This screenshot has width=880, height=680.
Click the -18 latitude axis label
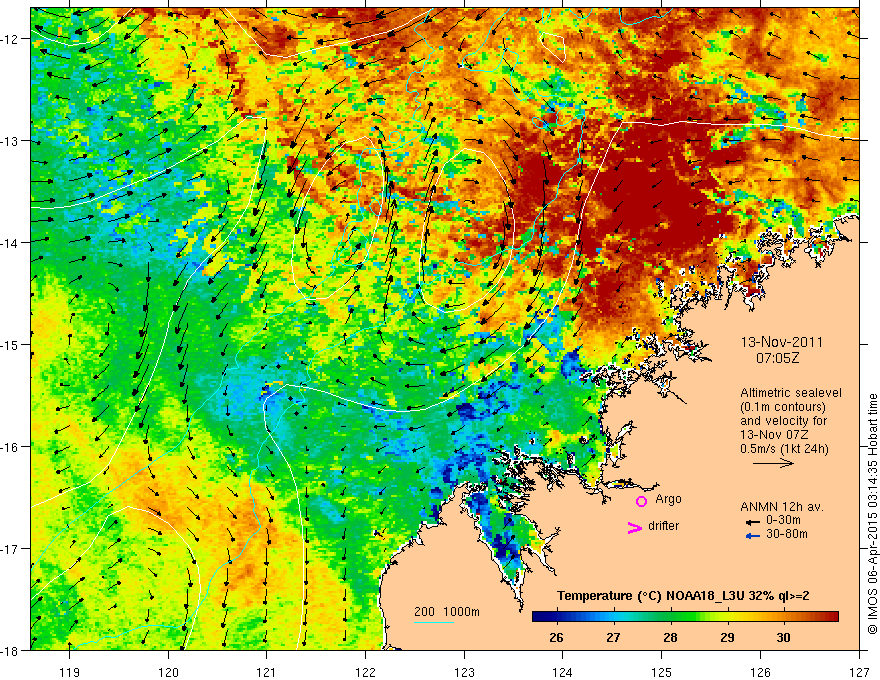(11, 650)
